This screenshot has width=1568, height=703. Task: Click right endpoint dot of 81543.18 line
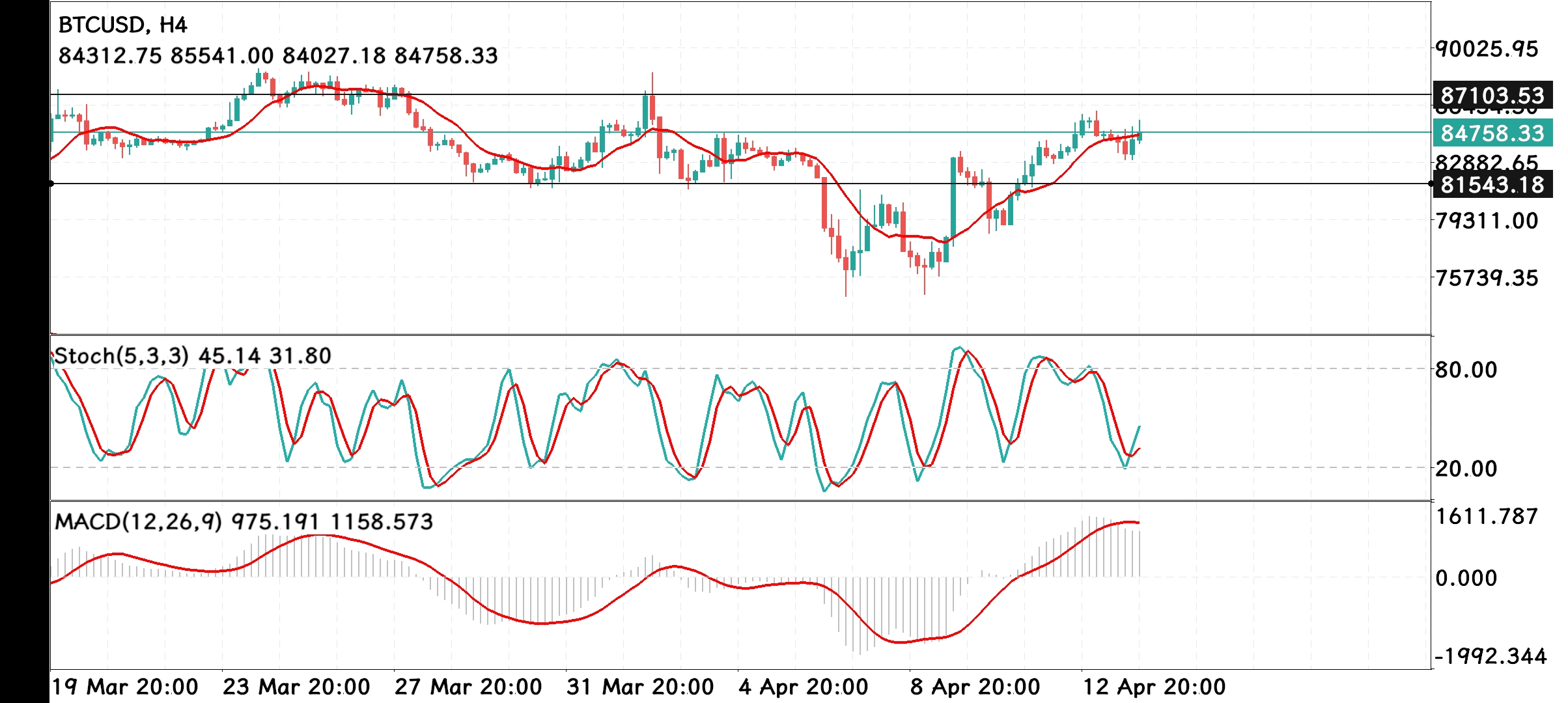point(1431,184)
